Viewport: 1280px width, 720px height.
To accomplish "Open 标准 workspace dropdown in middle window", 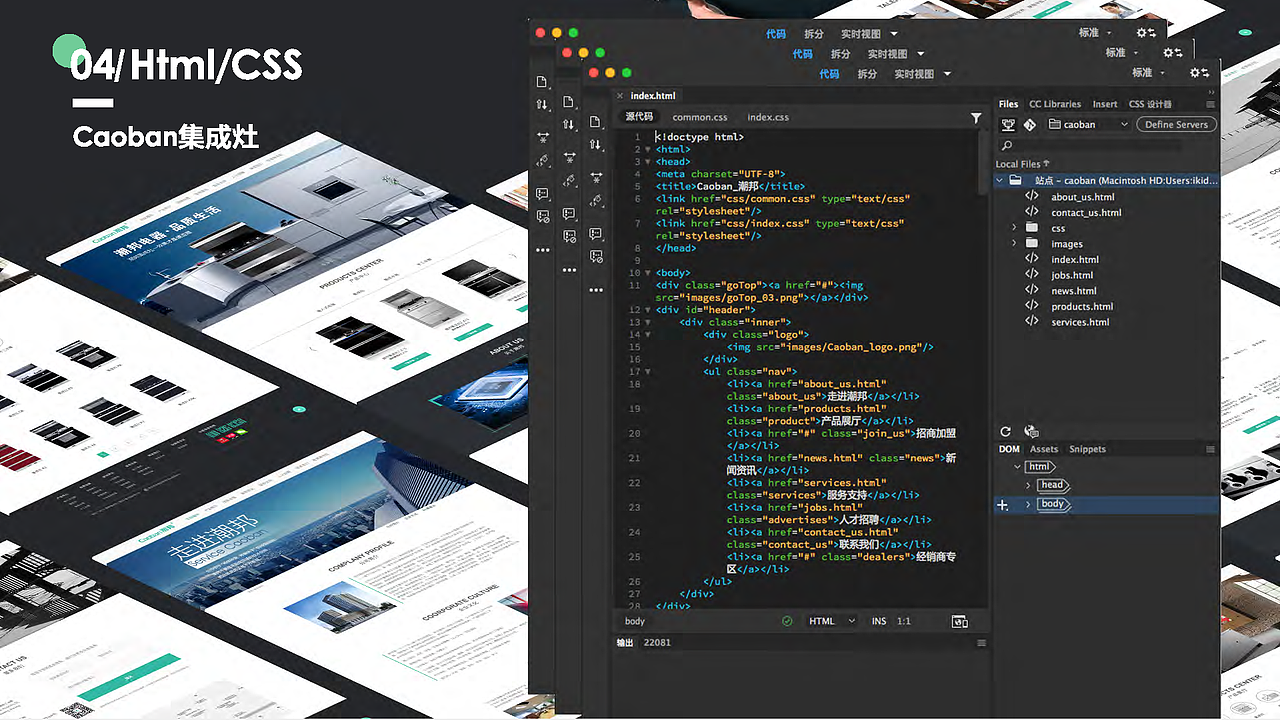I will (1122, 52).
